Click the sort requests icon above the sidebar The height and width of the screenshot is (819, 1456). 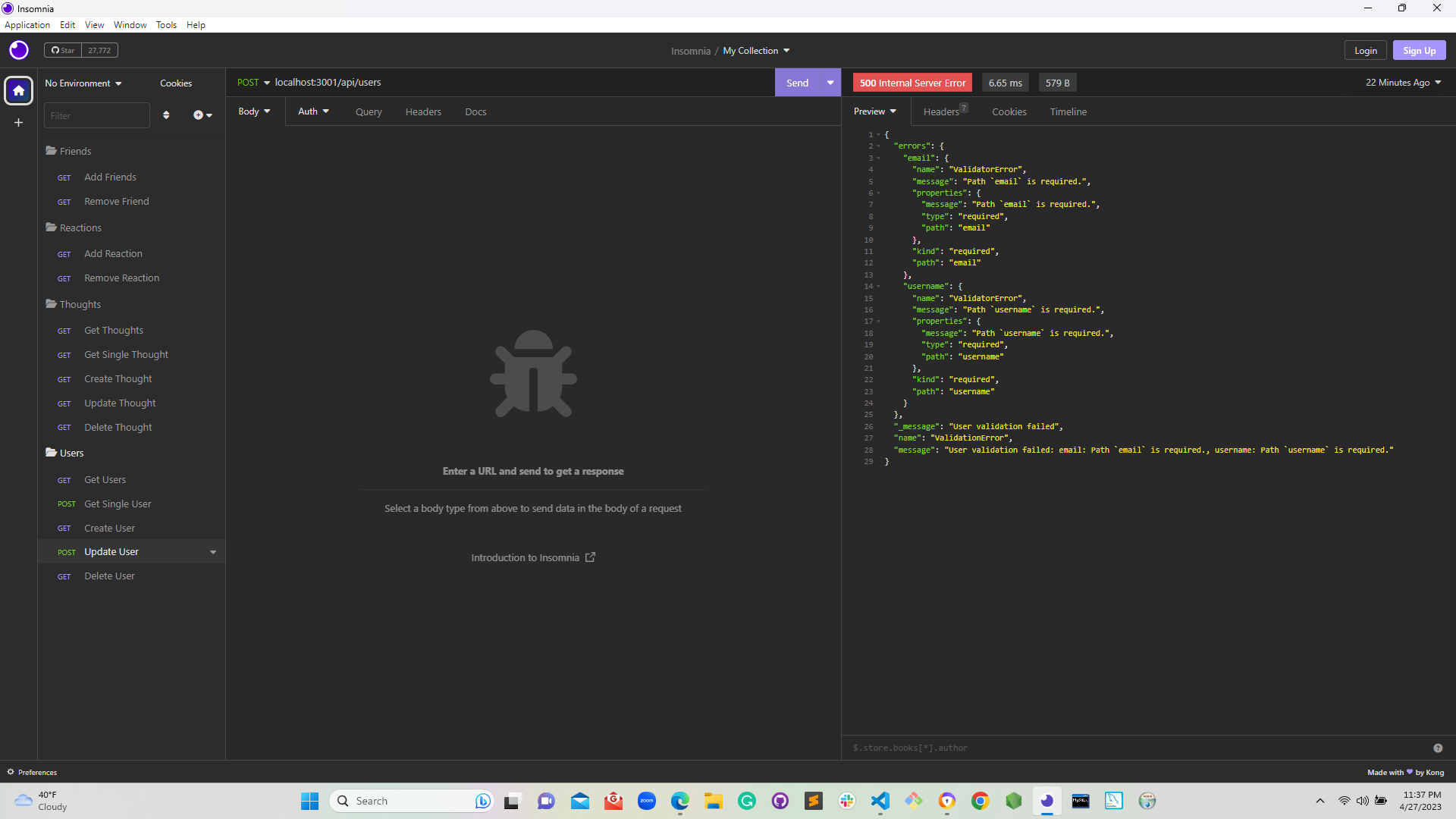167,115
